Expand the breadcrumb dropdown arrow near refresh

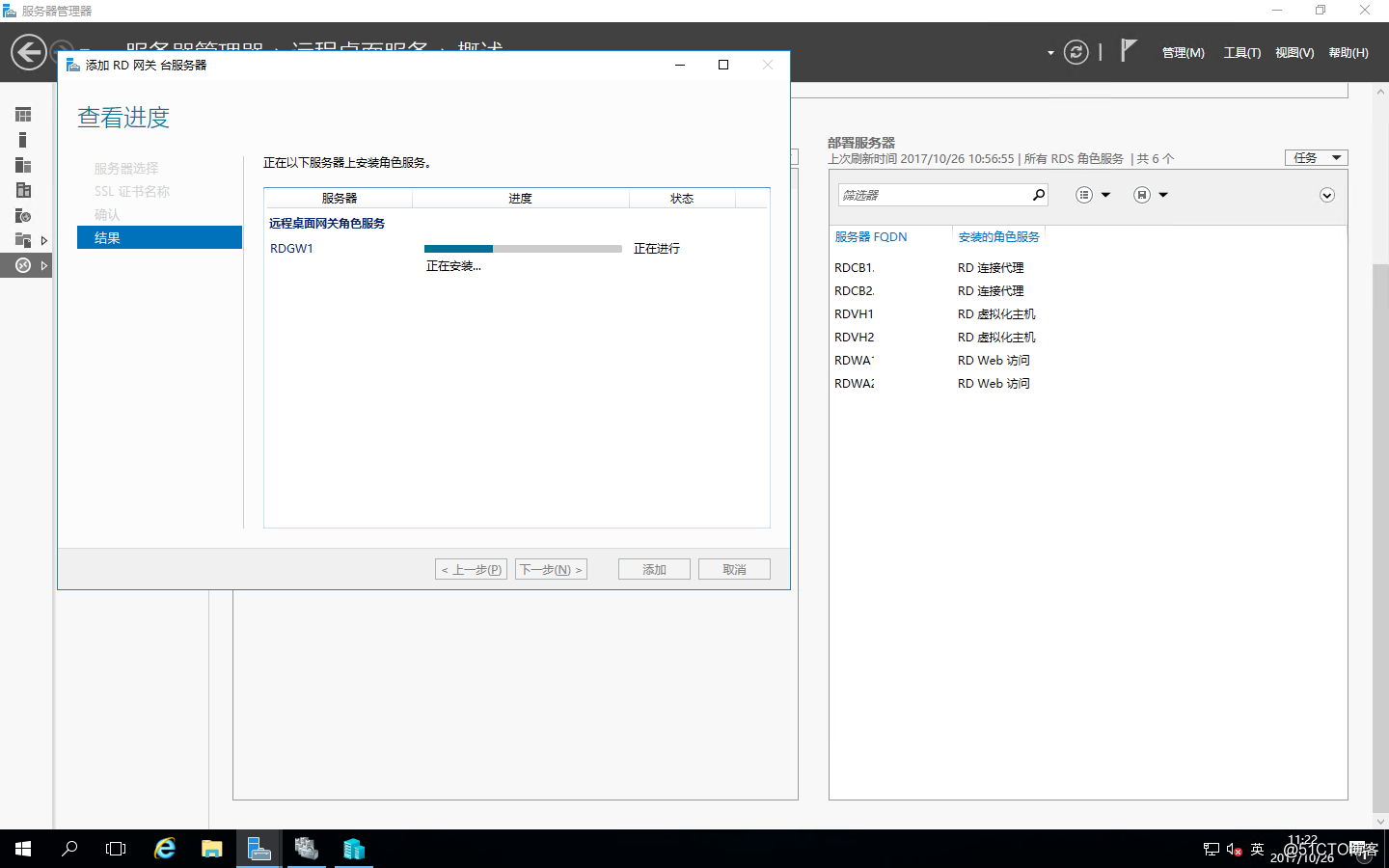coord(1050,53)
